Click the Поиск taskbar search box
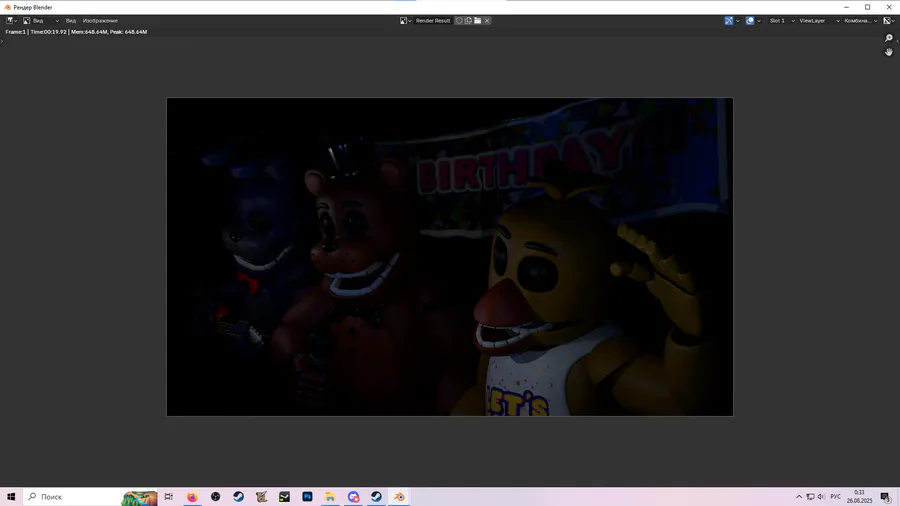The image size is (900, 506). 90,497
